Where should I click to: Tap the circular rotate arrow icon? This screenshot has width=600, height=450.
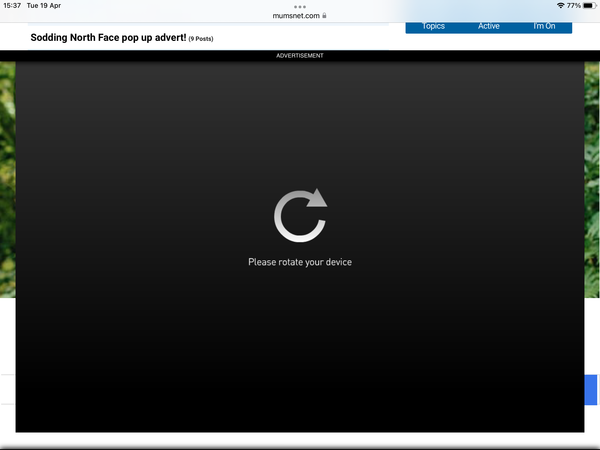coord(300,215)
